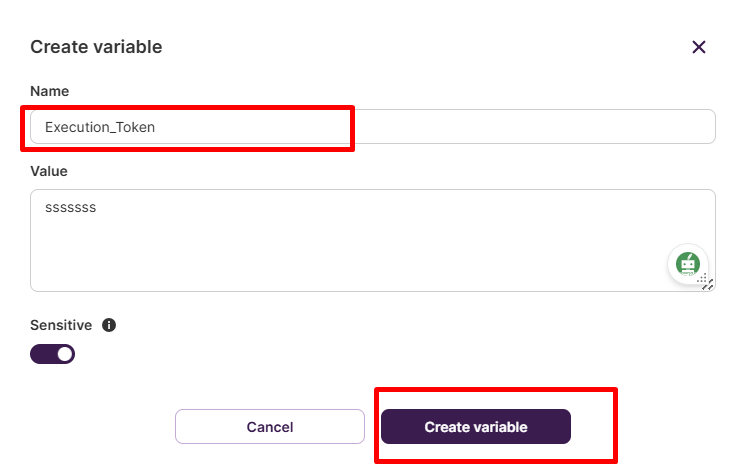
Task: Click the Create variable dialog heading
Action: click(96, 47)
